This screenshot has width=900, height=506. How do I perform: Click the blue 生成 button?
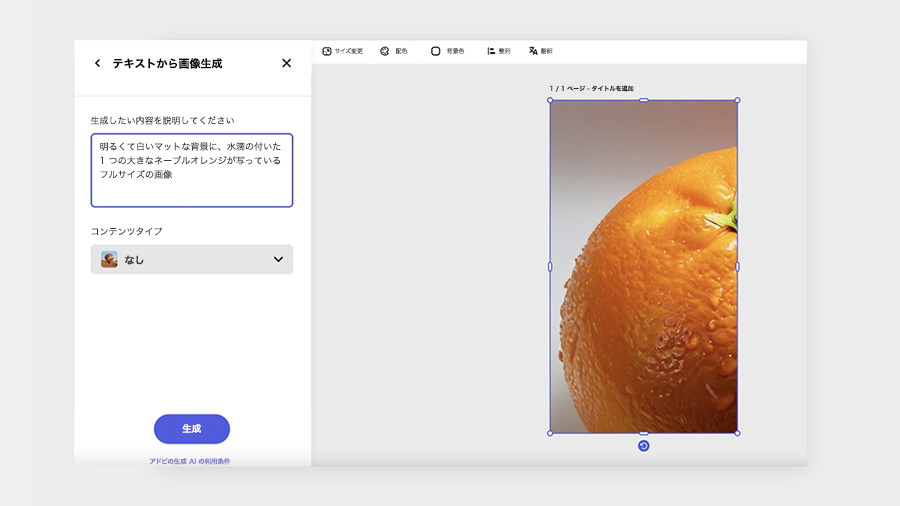[x=192, y=429]
